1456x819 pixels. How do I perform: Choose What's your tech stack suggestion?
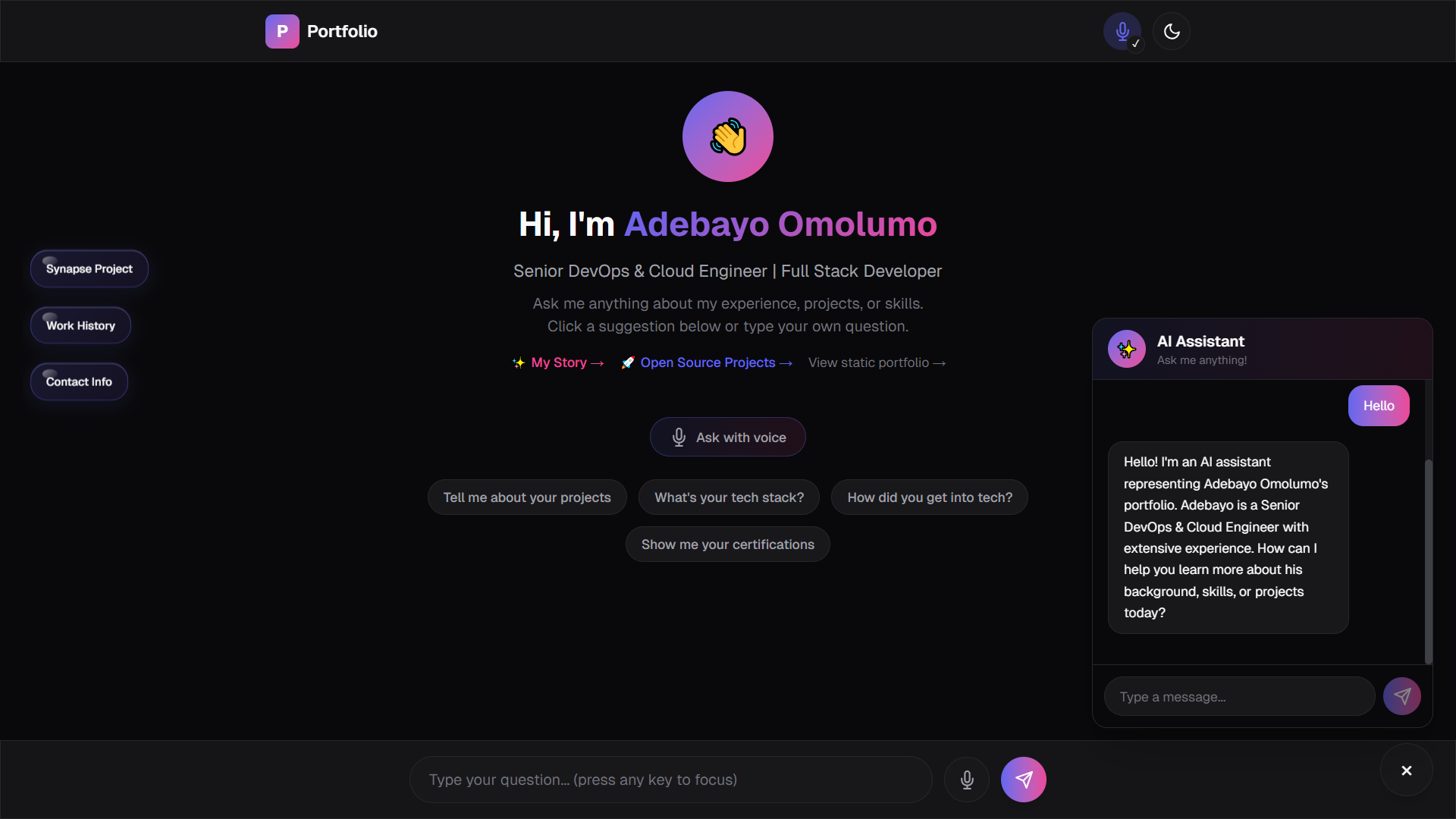pos(729,497)
